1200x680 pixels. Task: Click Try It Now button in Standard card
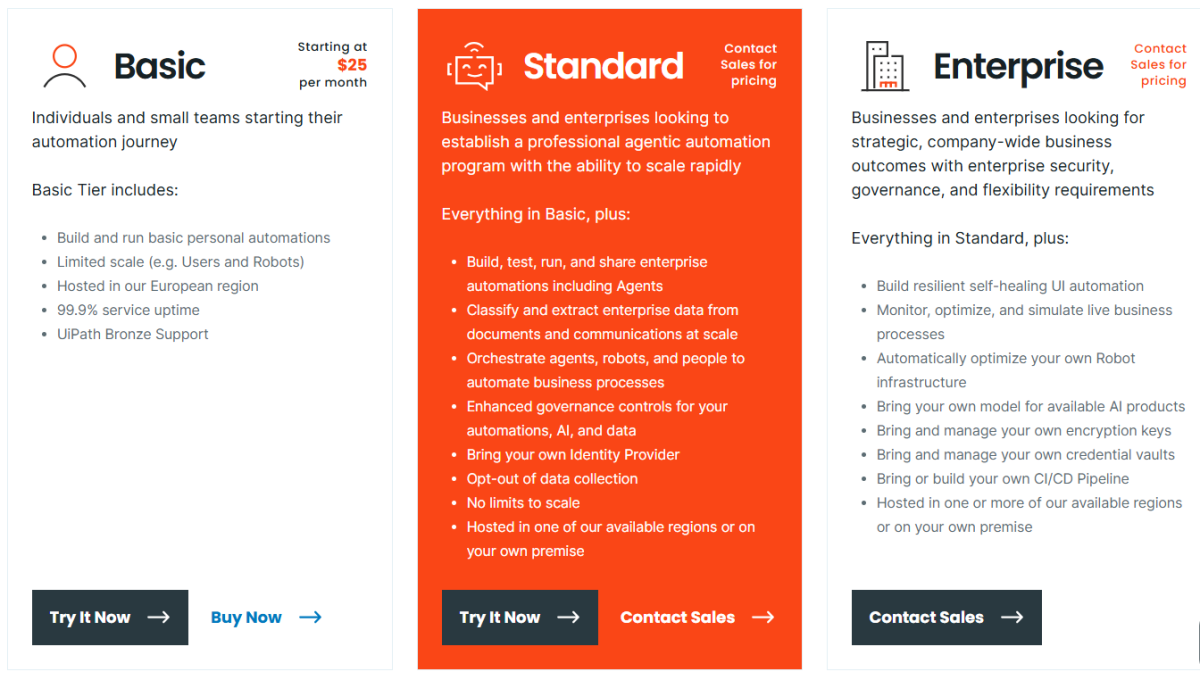point(520,617)
